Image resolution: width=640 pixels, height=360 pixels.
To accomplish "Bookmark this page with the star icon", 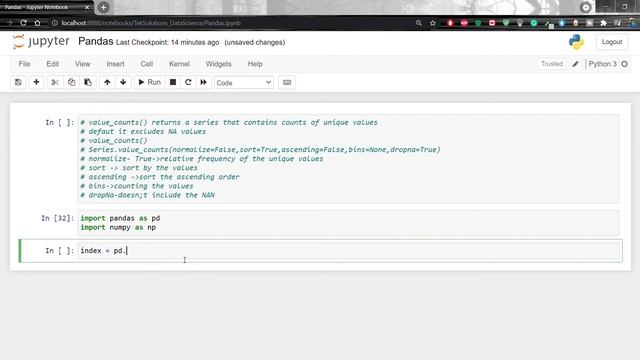I will (x=433, y=23).
